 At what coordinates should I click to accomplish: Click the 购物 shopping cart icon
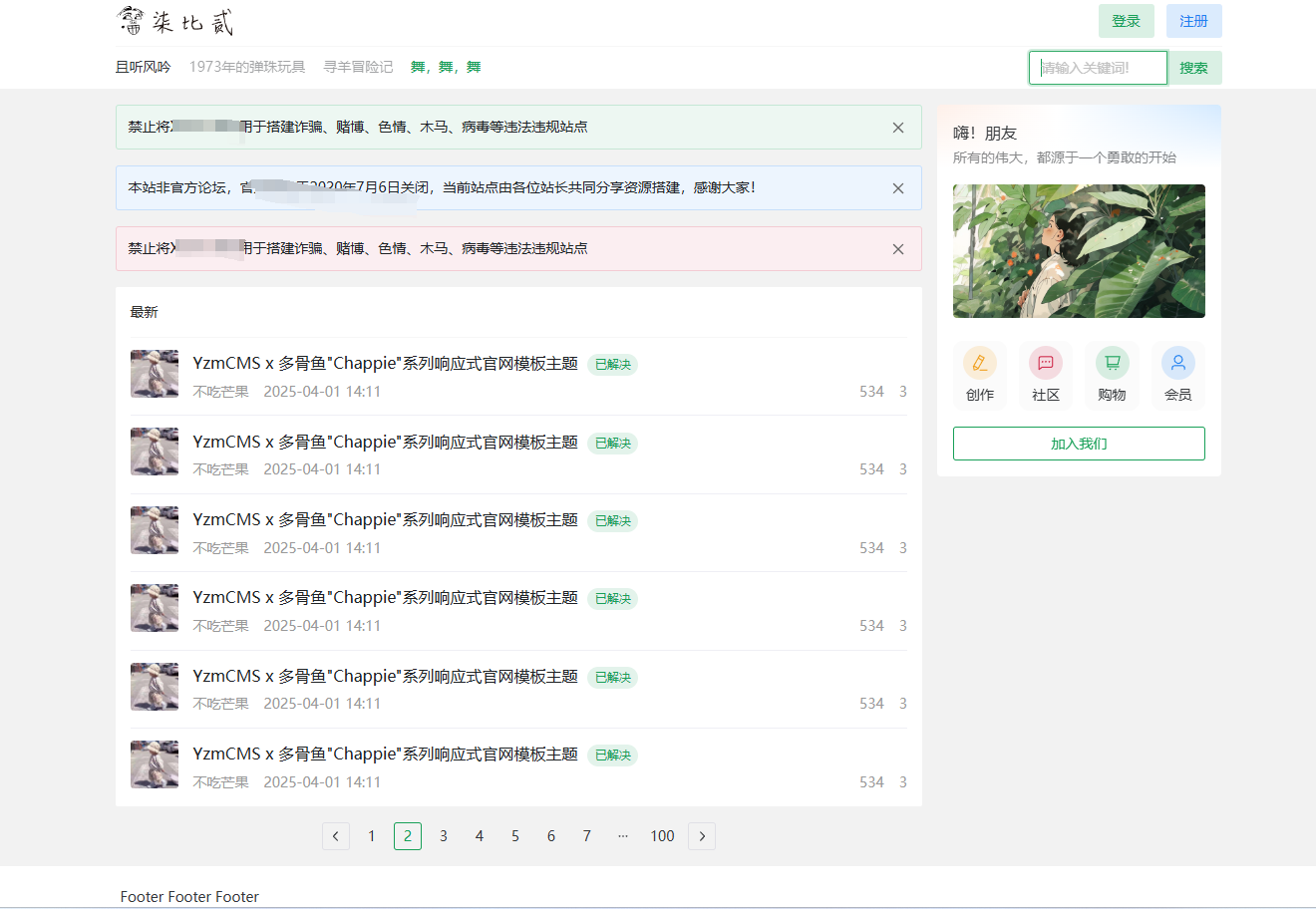(1112, 363)
